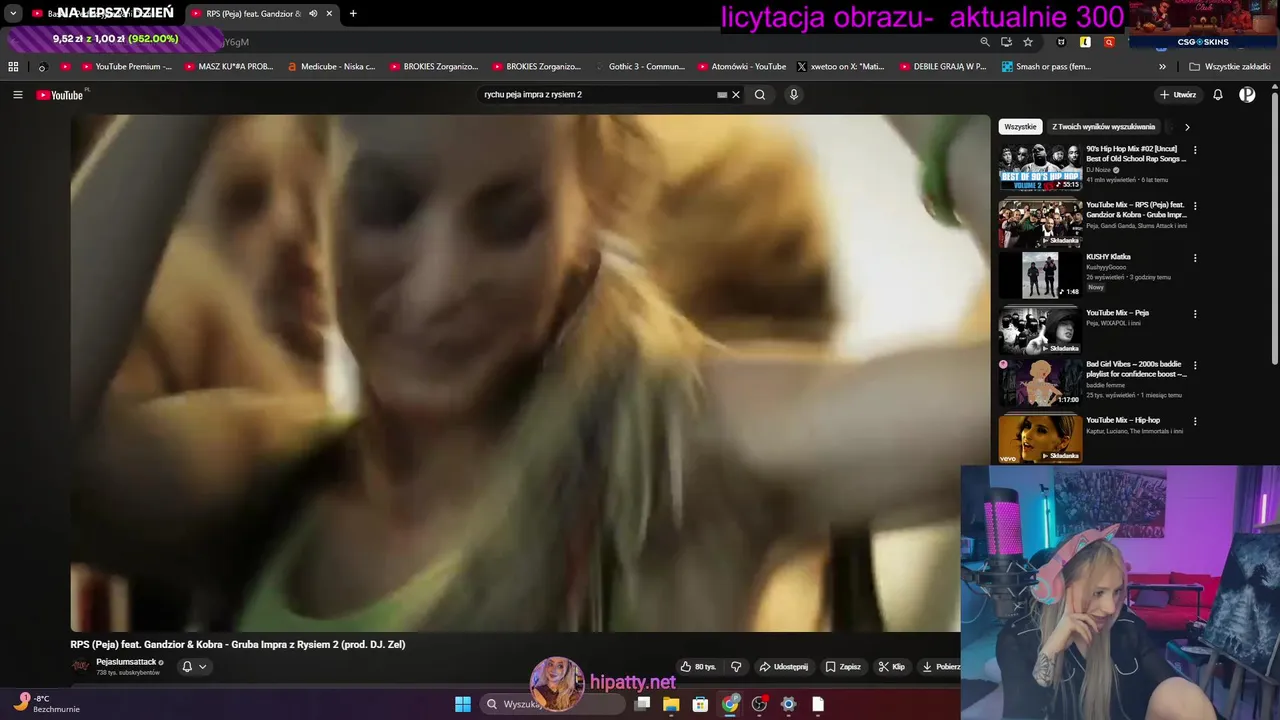This screenshot has height=720, width=1280.
Task: Open options for Bad Girl Vibes video
Action: click(x=1195, y=366)
